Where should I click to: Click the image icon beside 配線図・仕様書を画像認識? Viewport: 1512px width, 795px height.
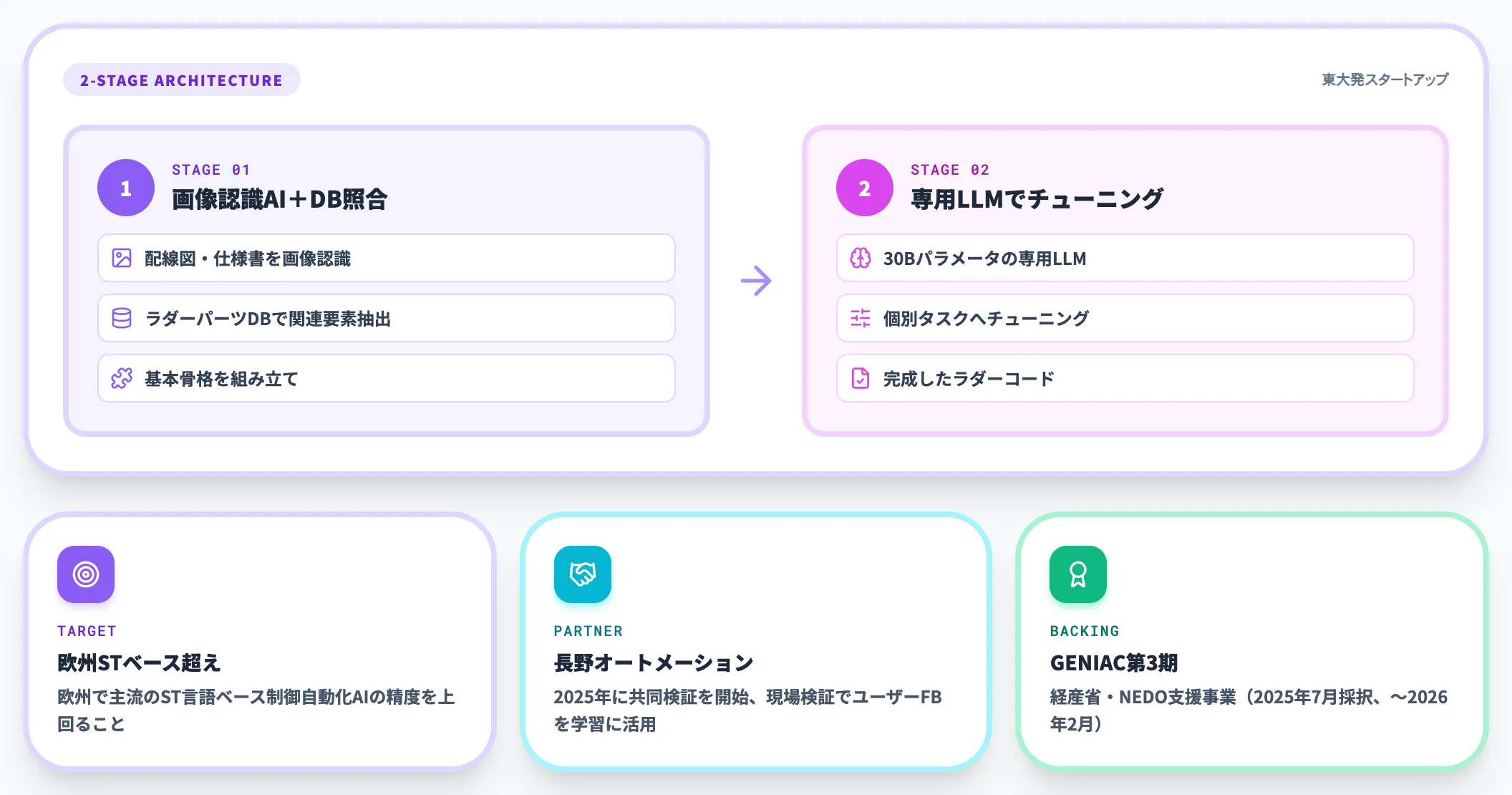coord(122,259)
